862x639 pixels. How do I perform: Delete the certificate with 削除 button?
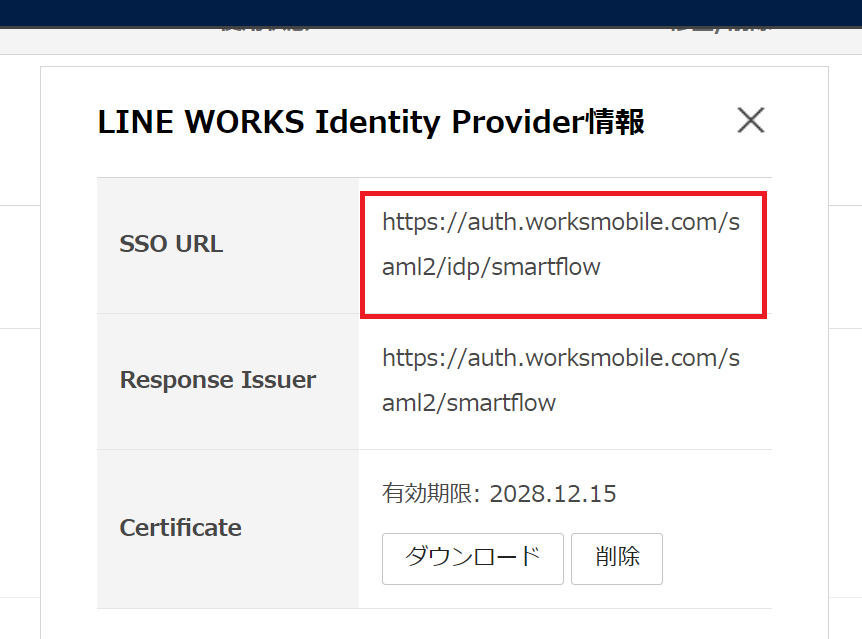(617, 558)
